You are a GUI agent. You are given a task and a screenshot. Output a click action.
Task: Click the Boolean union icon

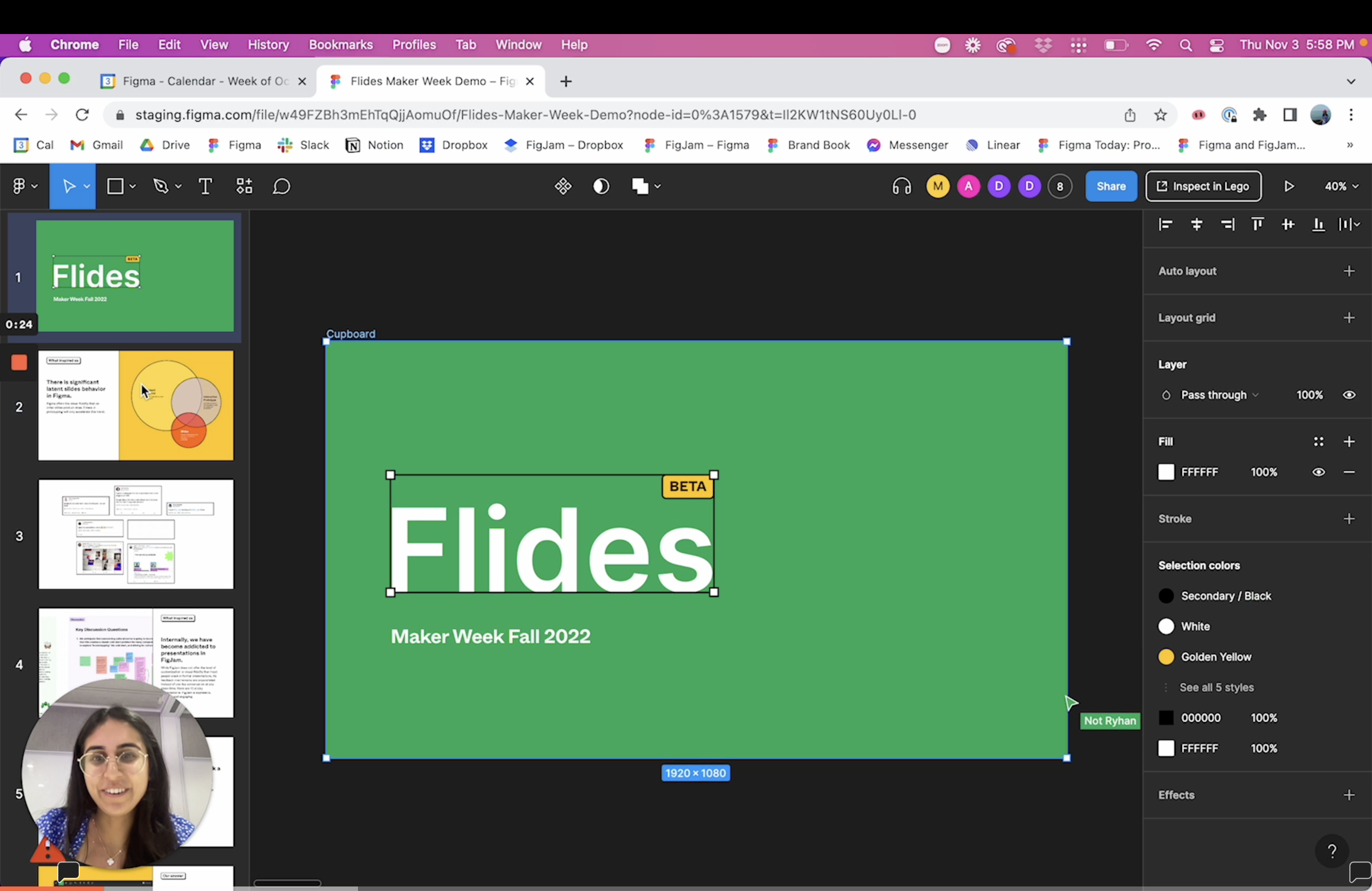tap(640, 186)
